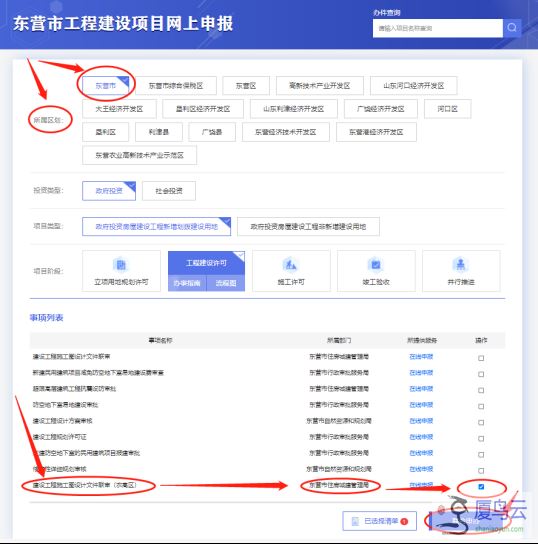Tick the 防空地下室易地建设审批 row checkbox

tap(481, 406)
